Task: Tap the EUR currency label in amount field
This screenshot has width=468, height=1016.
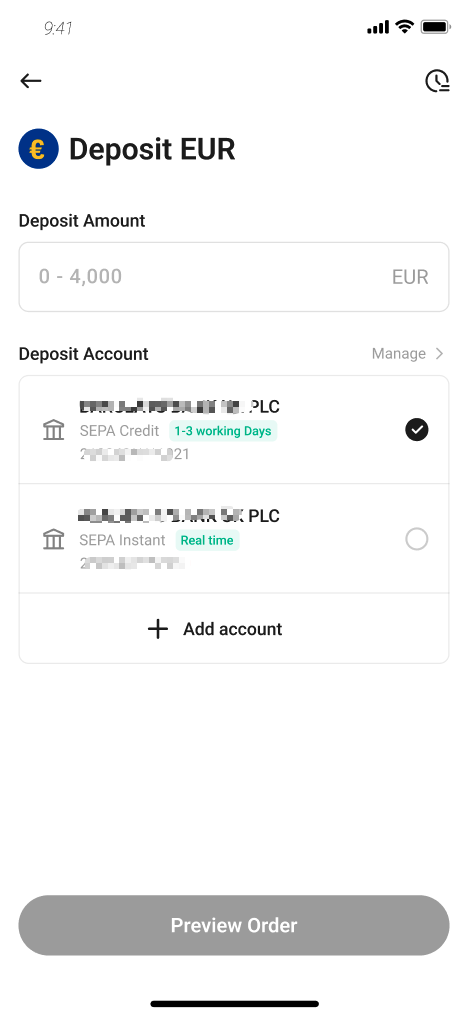Action: [410, 277]
